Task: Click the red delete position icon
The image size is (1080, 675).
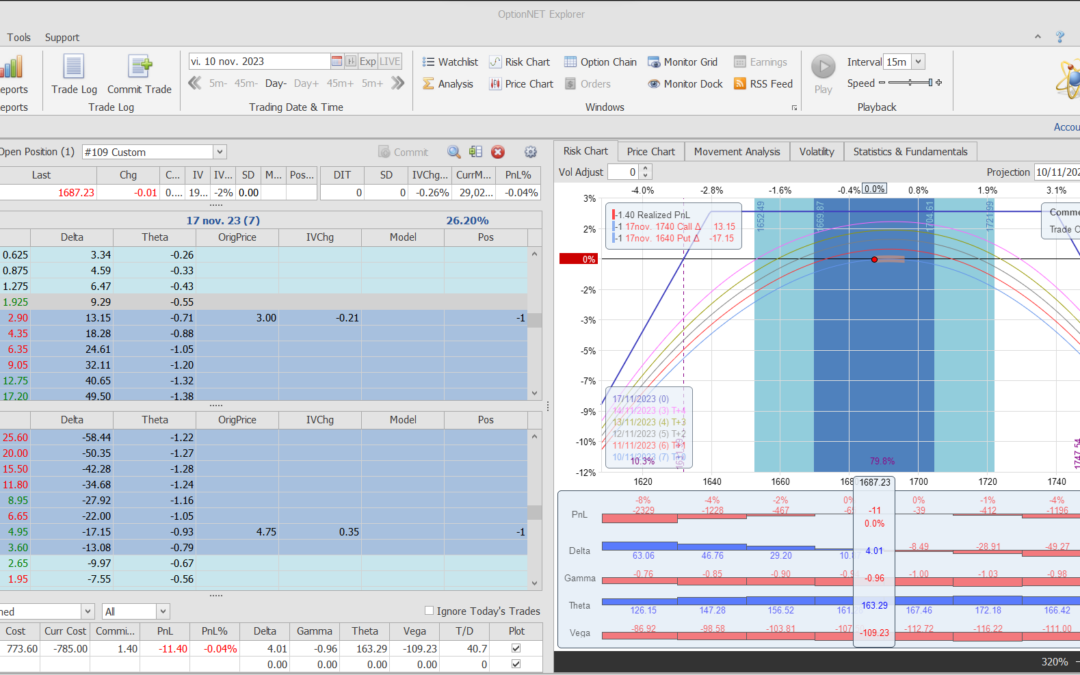Action: (x=498, y=152)
